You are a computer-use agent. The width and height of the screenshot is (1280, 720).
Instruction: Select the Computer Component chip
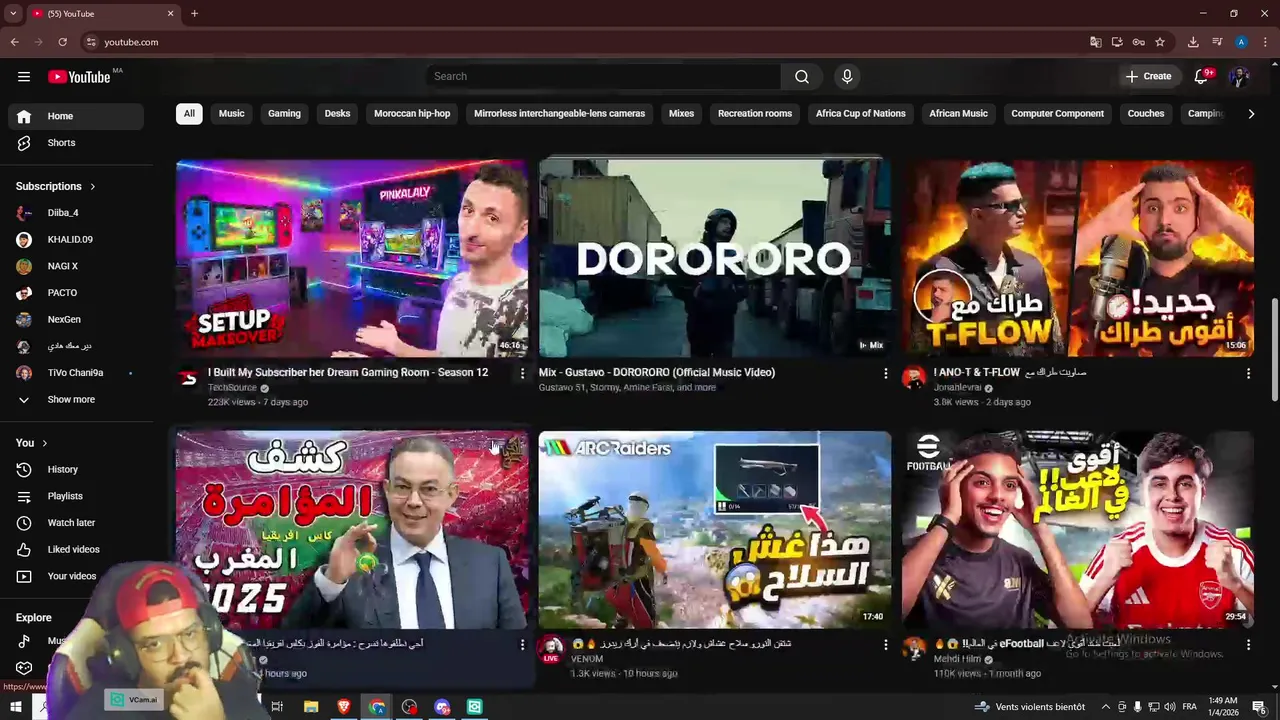click(1057, 113)
